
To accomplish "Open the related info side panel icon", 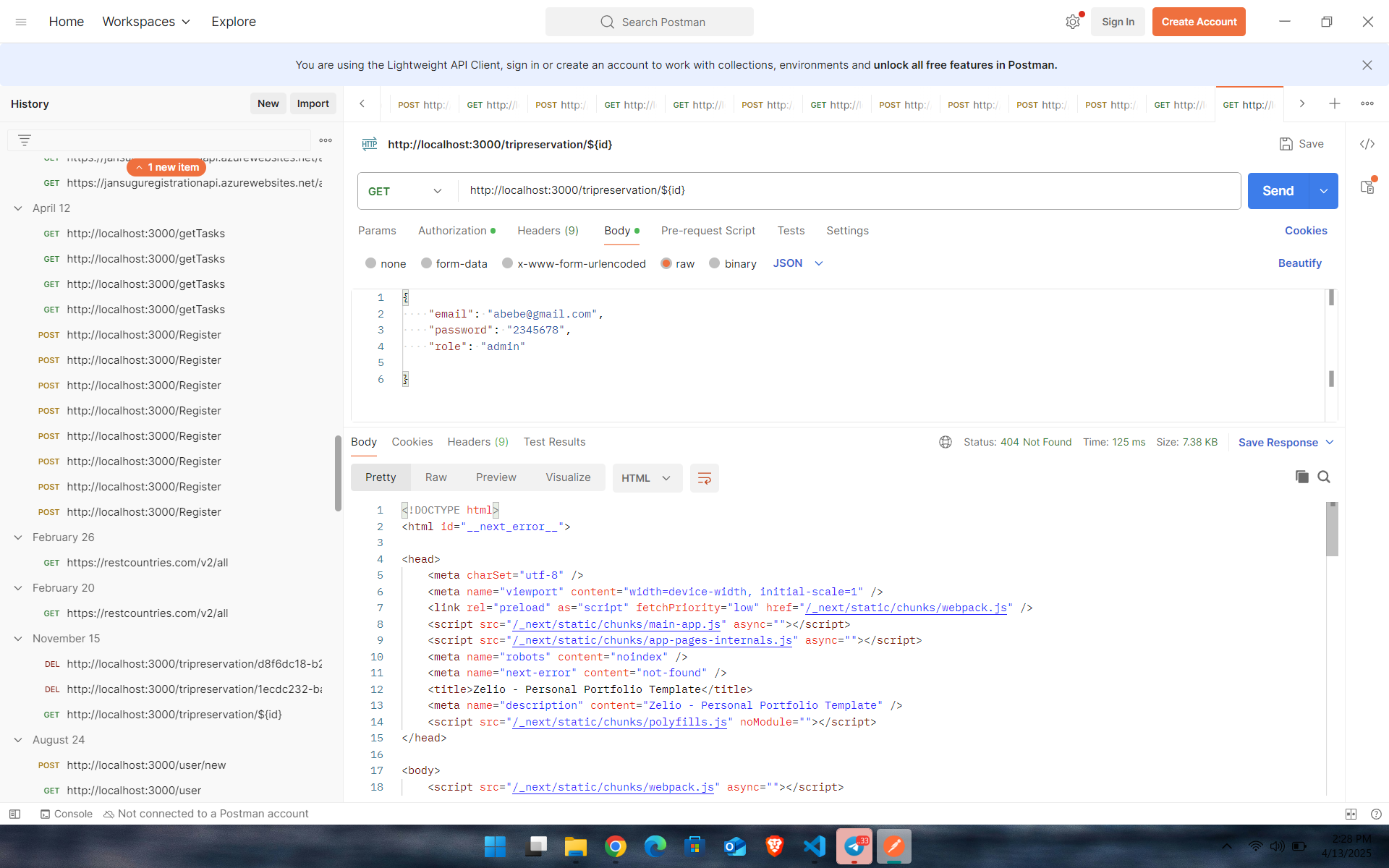I will [1367, 187].
